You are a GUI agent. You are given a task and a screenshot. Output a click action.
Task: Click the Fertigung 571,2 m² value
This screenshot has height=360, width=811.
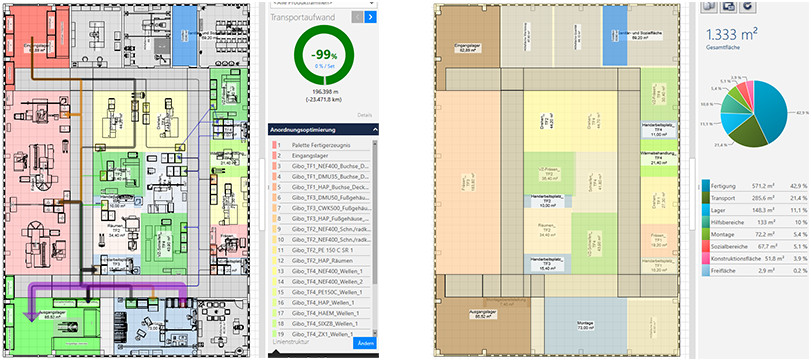pyautogui.click(x=764, y=185)
